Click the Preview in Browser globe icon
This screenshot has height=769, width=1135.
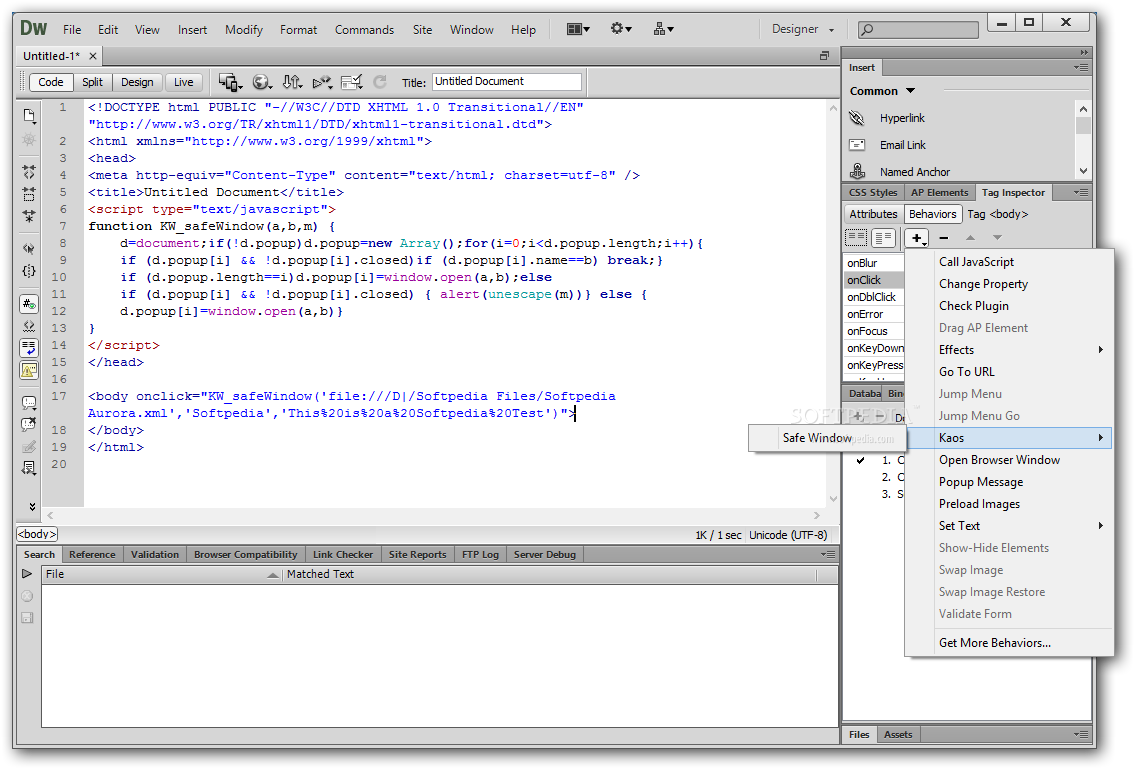pyautogui.click(x=262, y=82)
